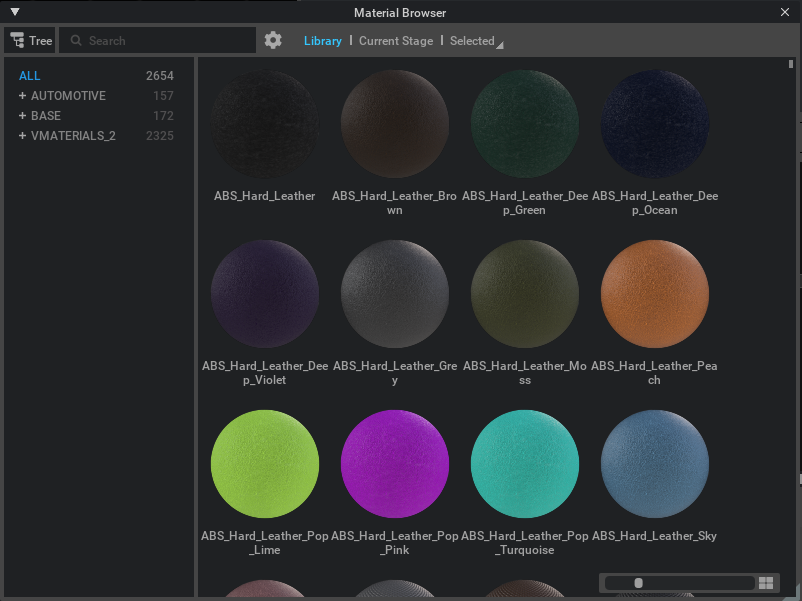
Task: Expand the VMATERIALS_2 category
Action: click(22, 135)
